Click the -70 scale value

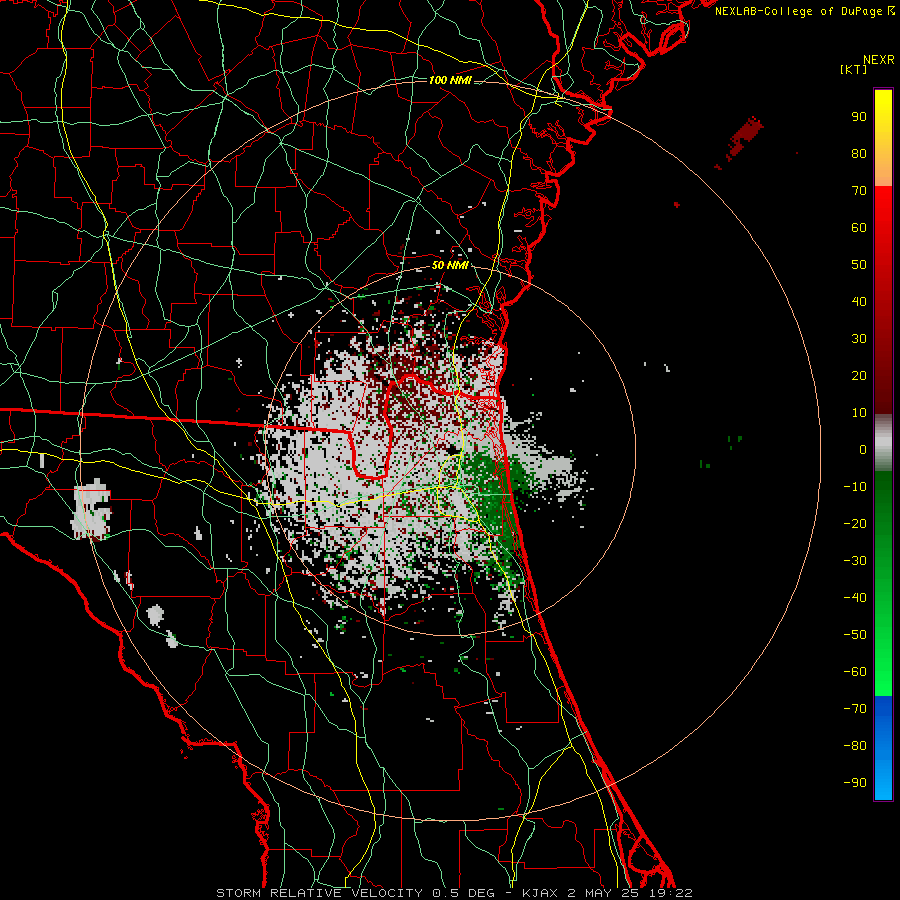[855, 709]
